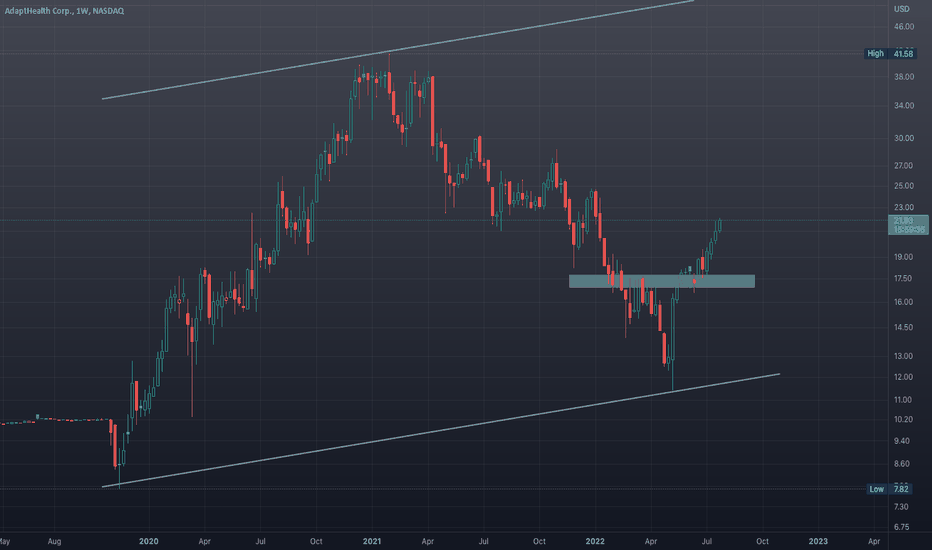Click the 8.60 price axis label
The width and height of the screenshot is (932, 550).
(x=902, y=463)
